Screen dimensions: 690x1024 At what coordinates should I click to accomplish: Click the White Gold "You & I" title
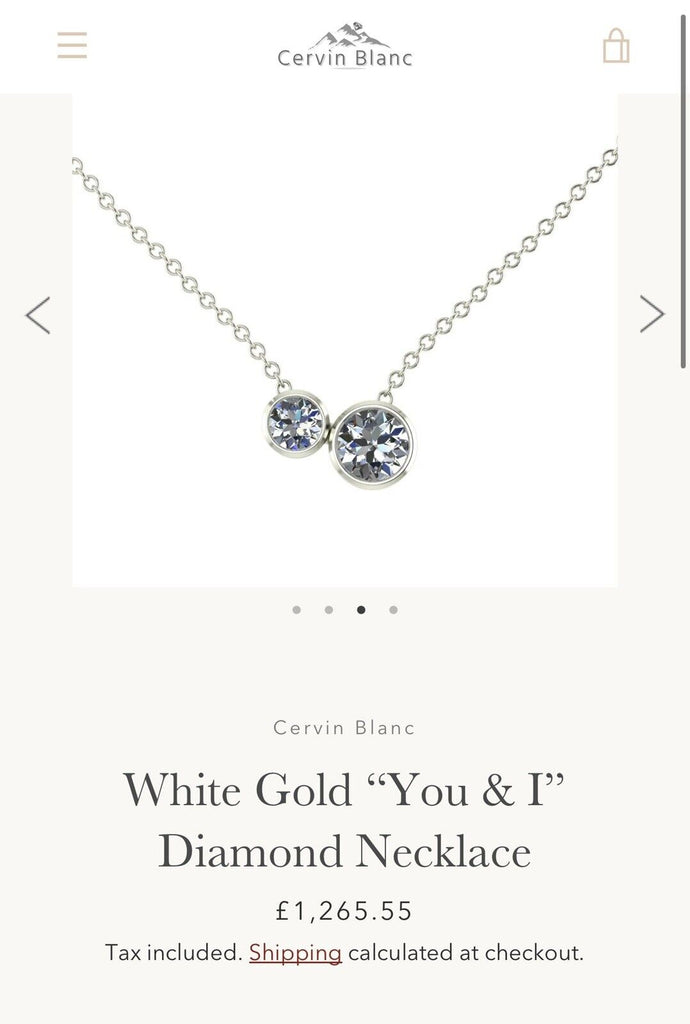click(344, 820)
